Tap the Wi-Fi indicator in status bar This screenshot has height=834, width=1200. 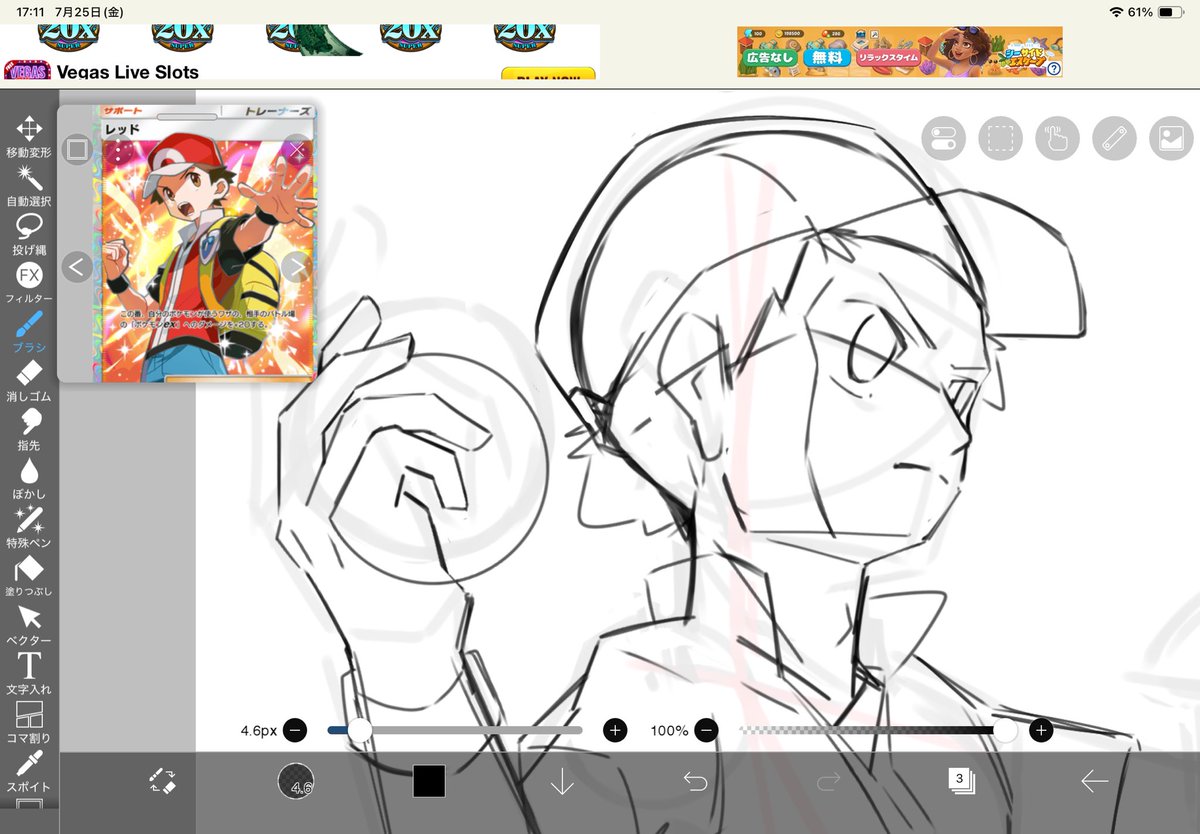pos(1117,12)
